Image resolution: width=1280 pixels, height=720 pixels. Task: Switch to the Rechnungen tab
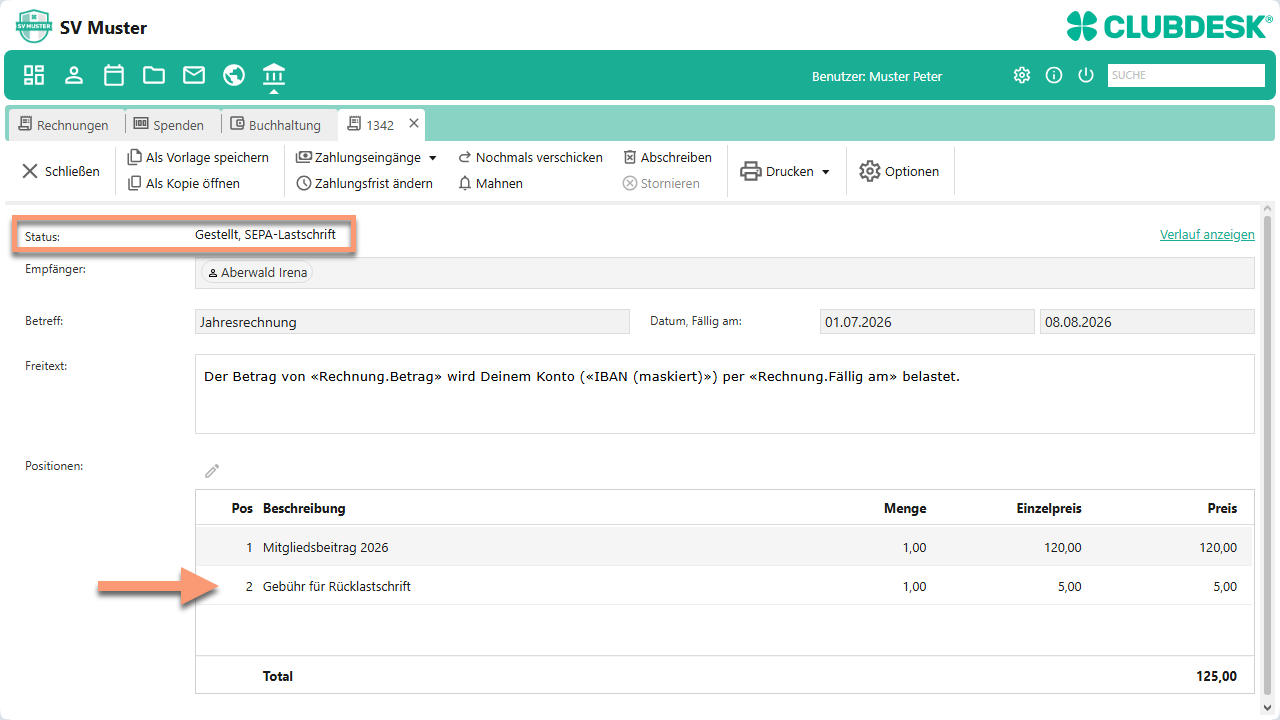point(64,125)
